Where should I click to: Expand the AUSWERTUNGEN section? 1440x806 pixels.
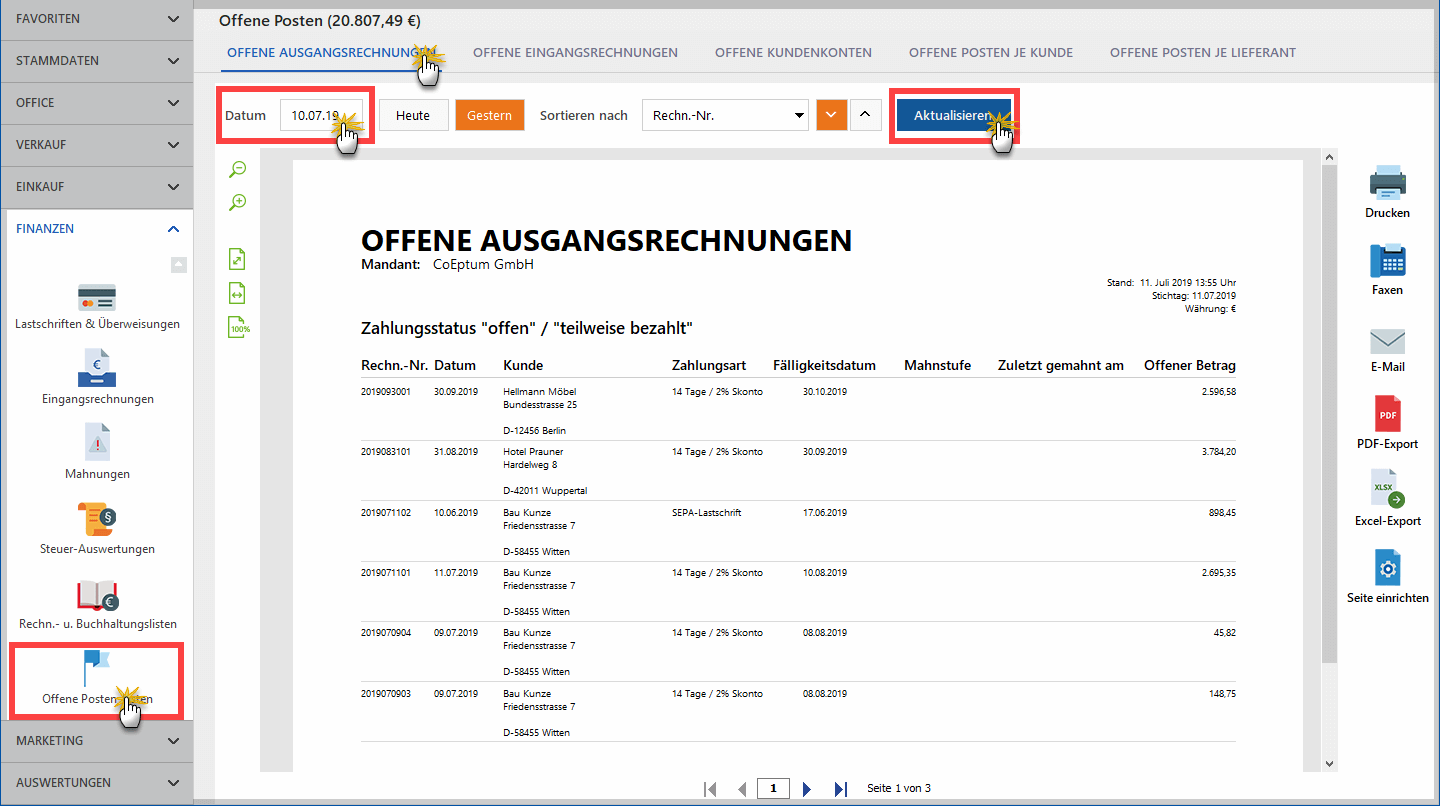click(97, 783)
